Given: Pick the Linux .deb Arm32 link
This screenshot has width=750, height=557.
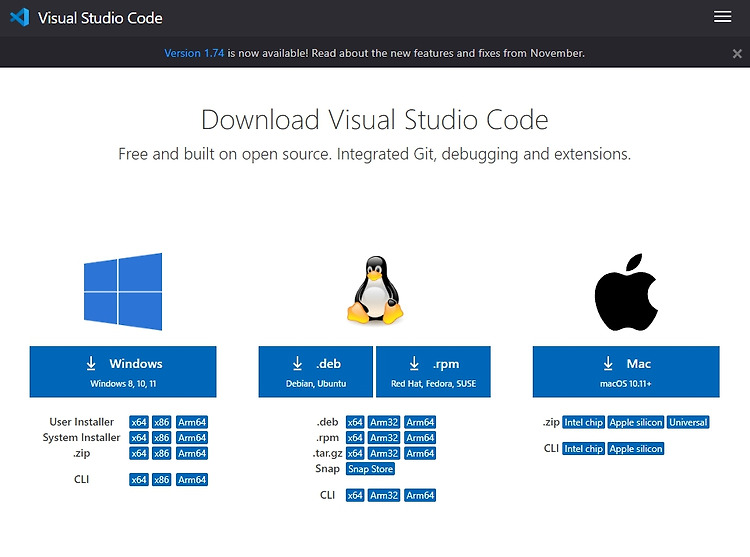Looking at the screenshot, I should (384, 422).
